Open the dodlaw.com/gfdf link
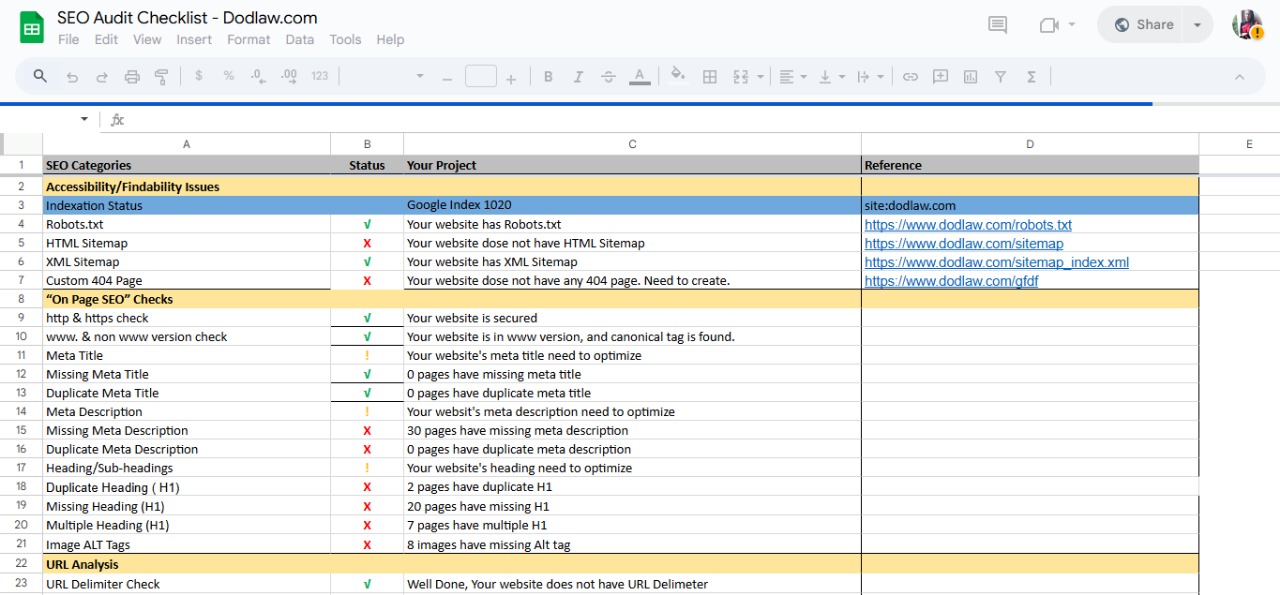Viewport: 1280px width, 595px height. tap(952, 282)
